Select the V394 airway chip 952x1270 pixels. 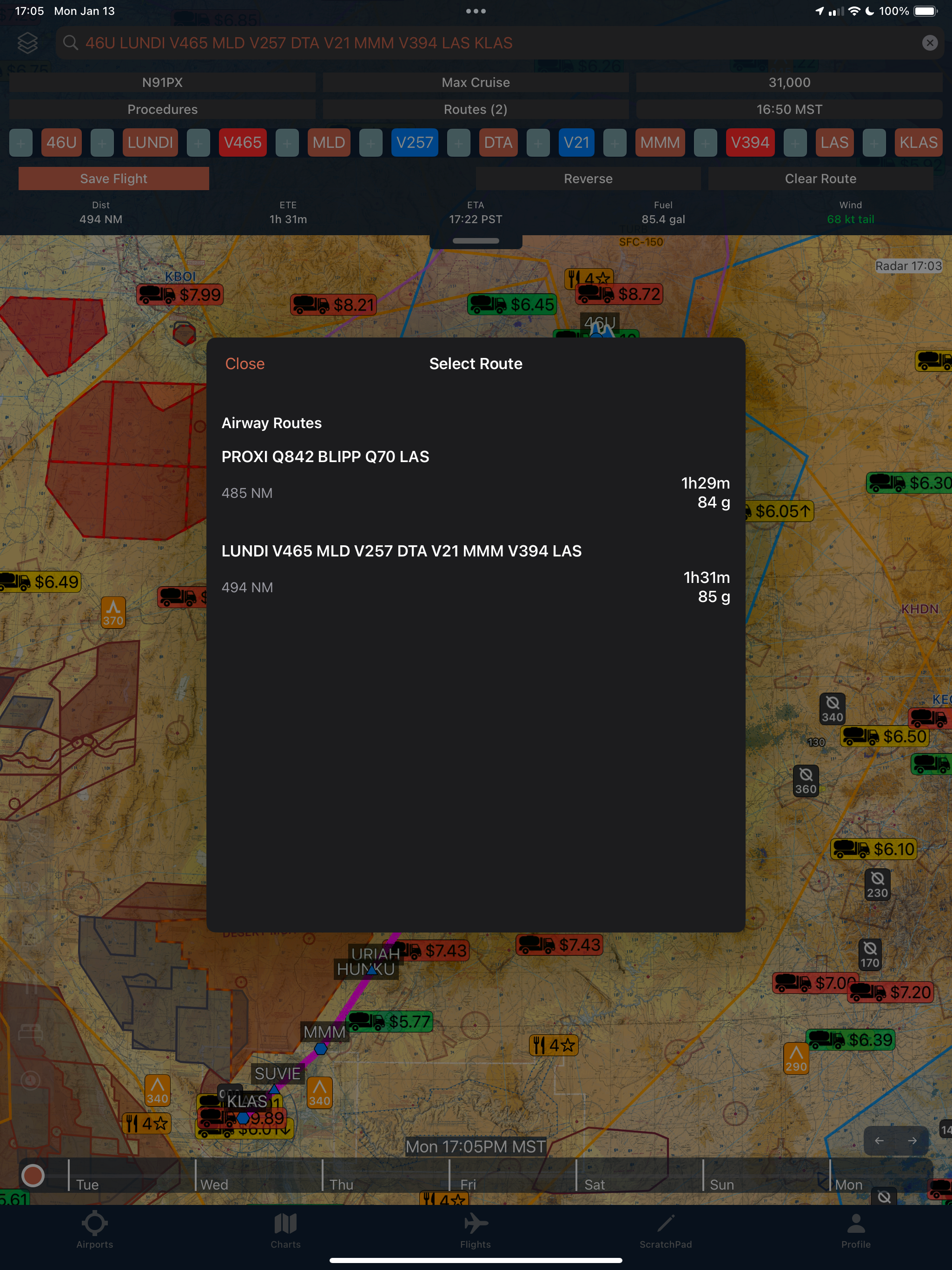click(750, 142)
